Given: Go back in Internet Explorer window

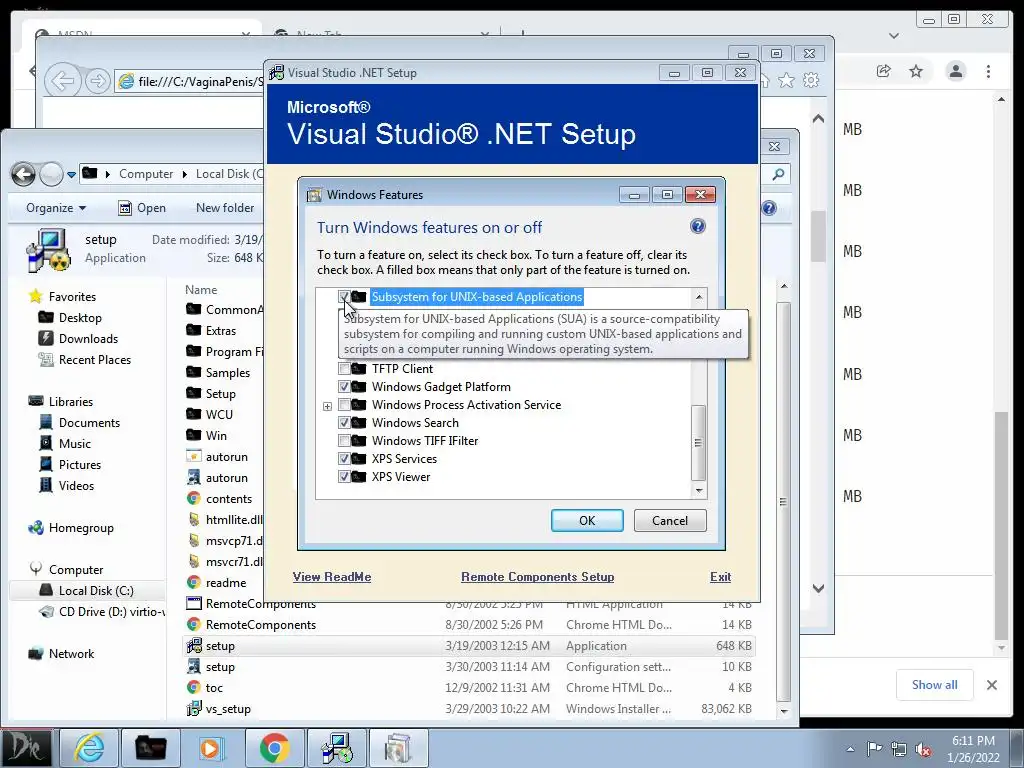Looking at the screenshot, I should tap(63, 81).
